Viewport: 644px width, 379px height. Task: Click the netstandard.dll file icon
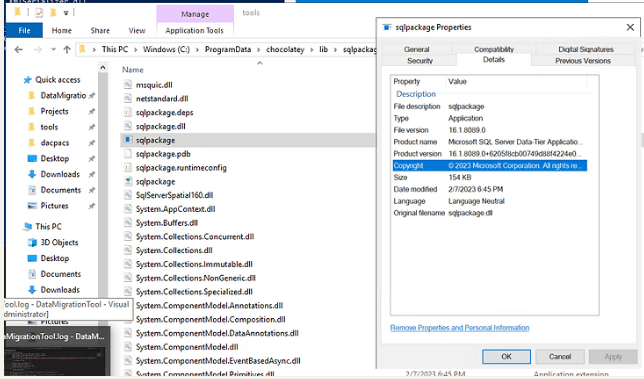pos(128,99)
